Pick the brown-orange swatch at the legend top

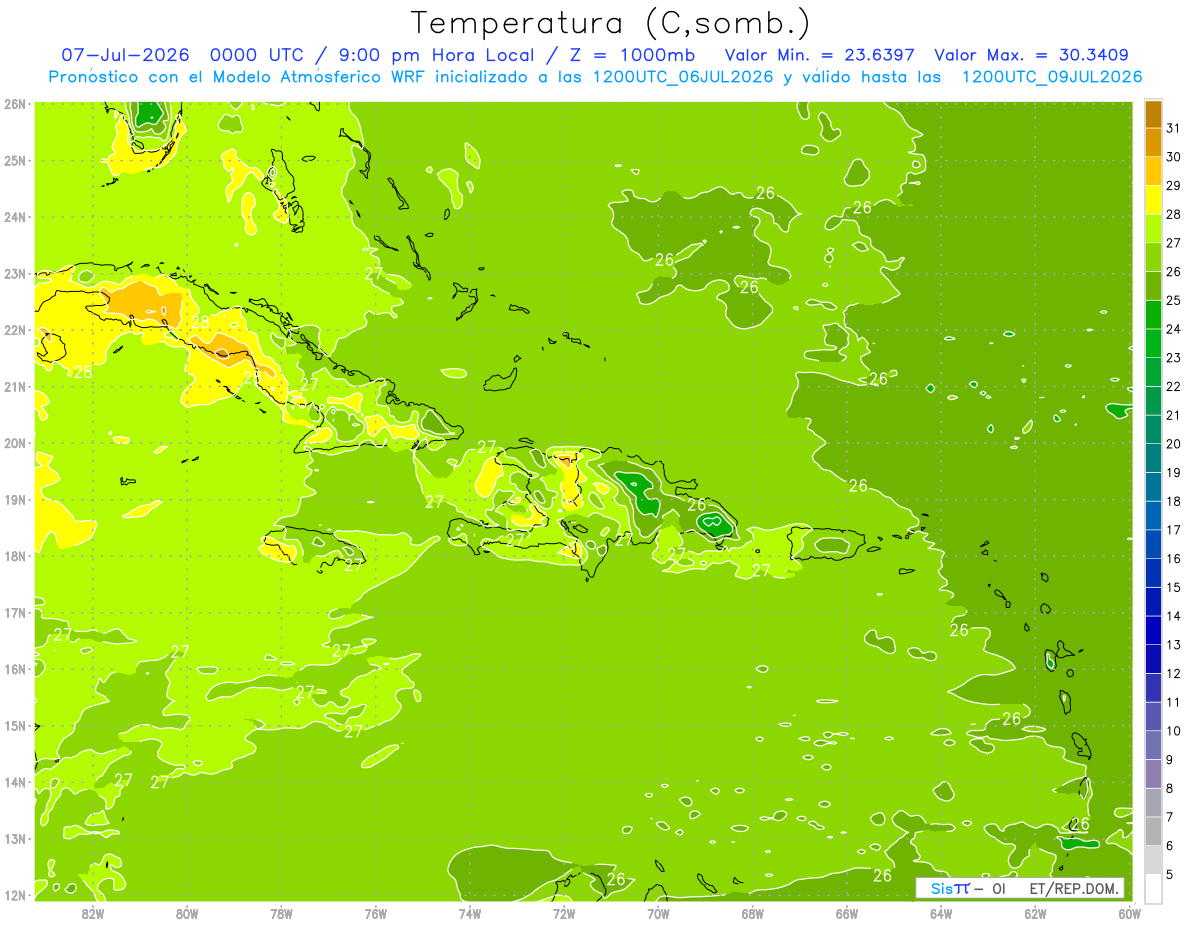tap(1153, 115)
